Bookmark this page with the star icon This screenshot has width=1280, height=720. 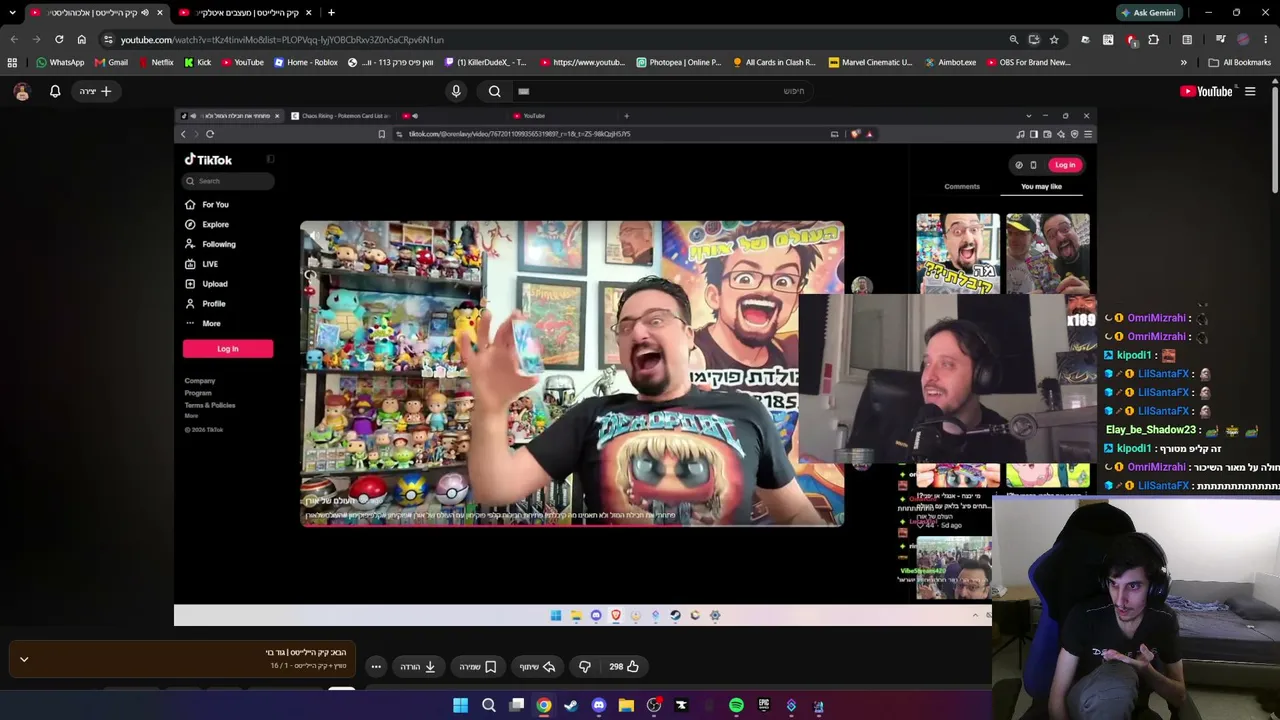[x=1053, y=40]
